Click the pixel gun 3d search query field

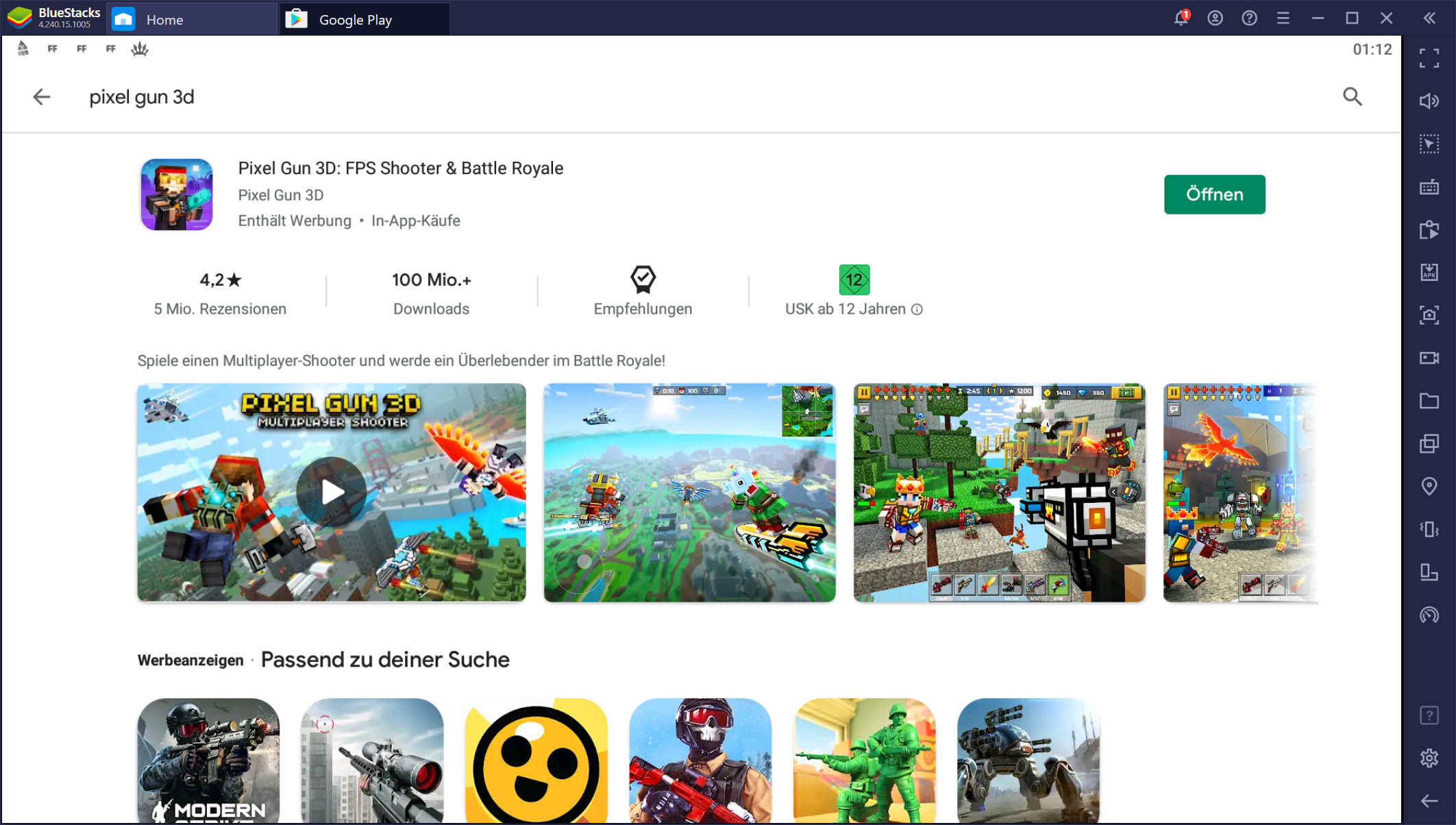[142, 97]
